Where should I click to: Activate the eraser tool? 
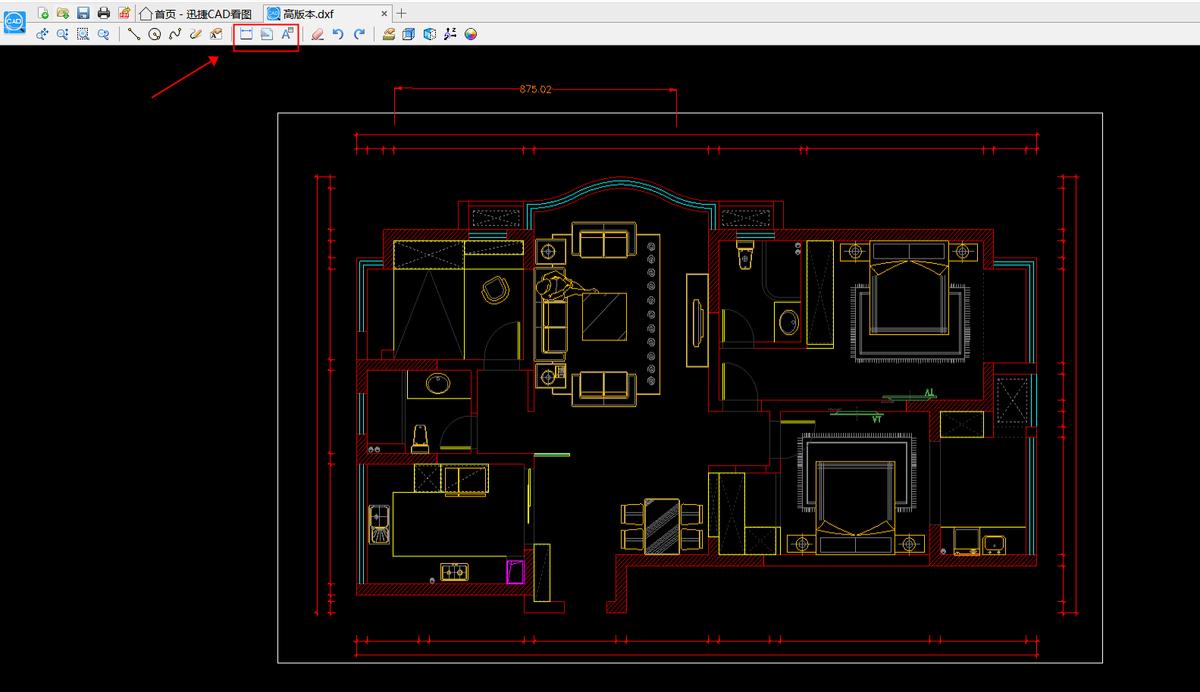click(317, 34)
